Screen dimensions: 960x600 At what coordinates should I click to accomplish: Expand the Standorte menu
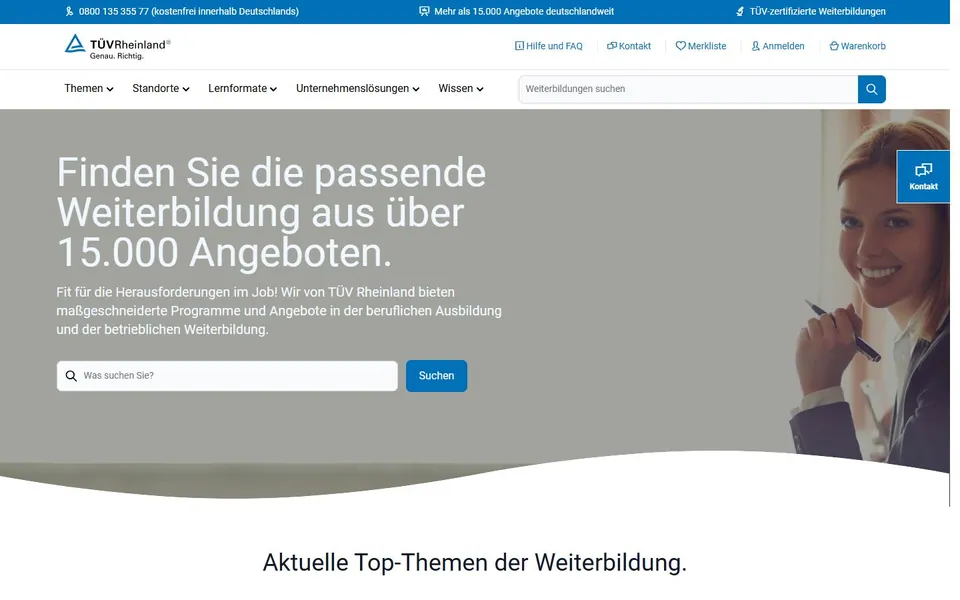tap(161, 89)
